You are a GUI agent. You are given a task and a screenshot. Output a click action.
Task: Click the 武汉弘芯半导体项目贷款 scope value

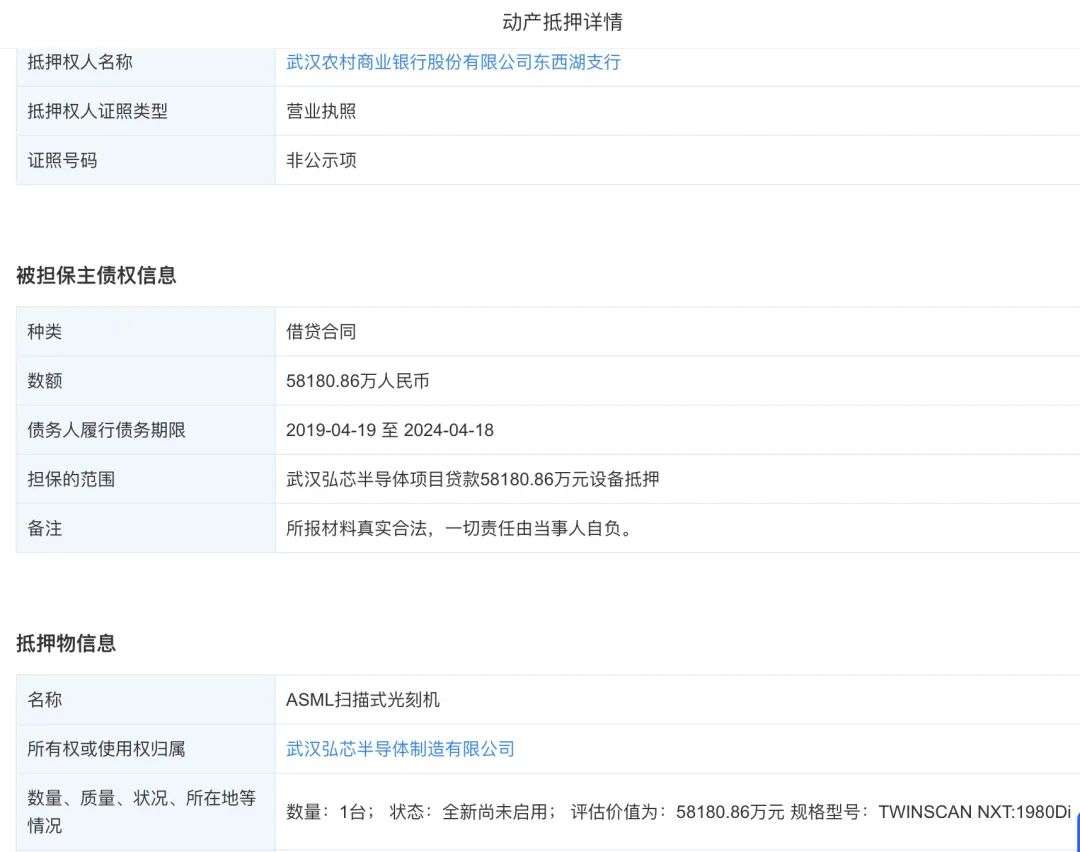[472, 479]
